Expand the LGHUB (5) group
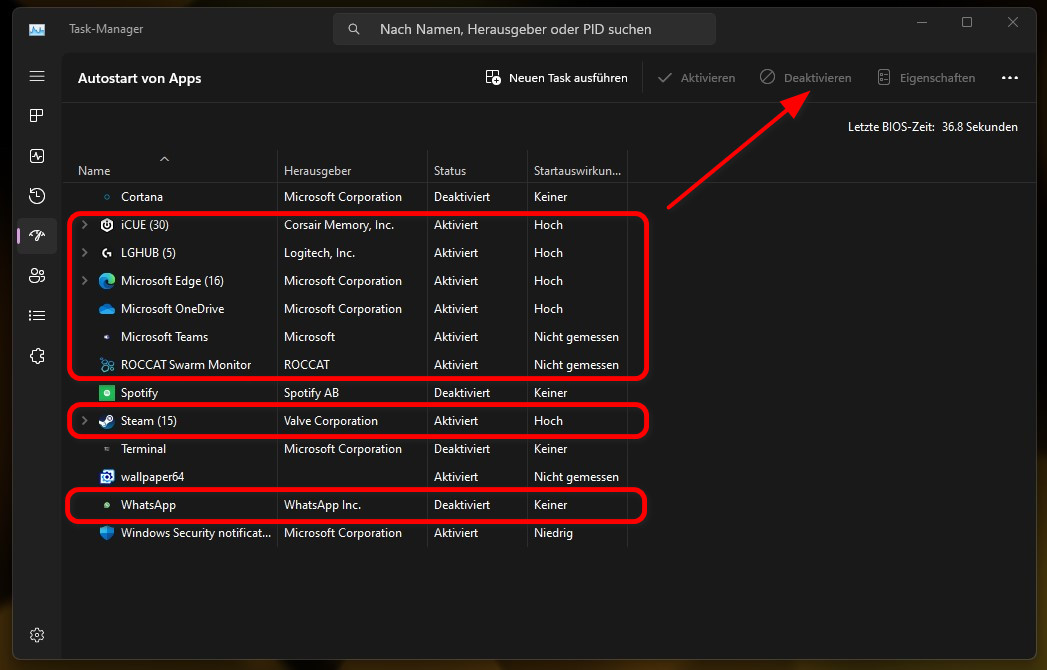The height and width of the screenshot is (670, 1047). pos(85,253)
